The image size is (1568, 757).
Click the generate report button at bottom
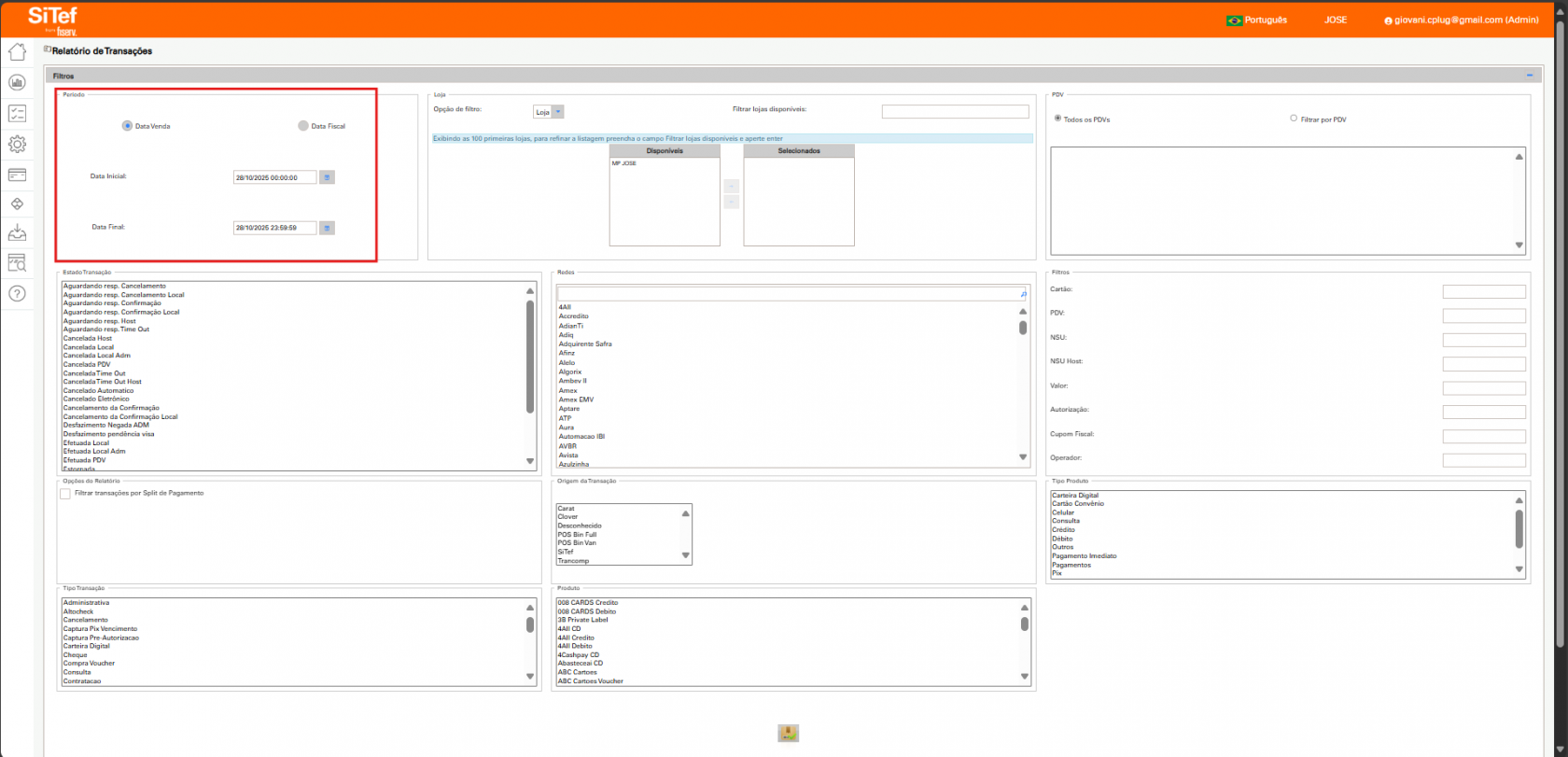point(788,733)
